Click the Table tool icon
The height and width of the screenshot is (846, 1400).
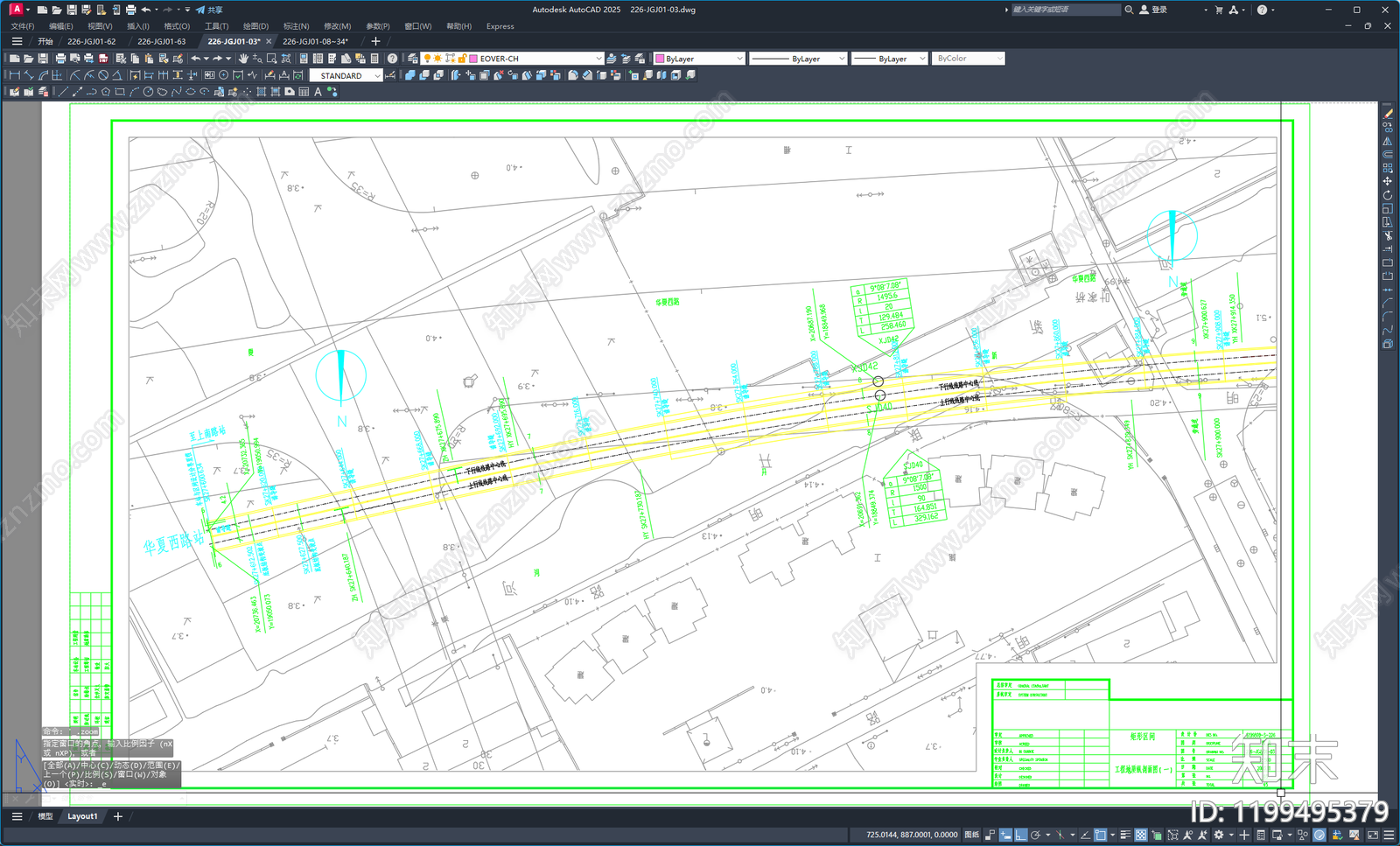point(304,91)
